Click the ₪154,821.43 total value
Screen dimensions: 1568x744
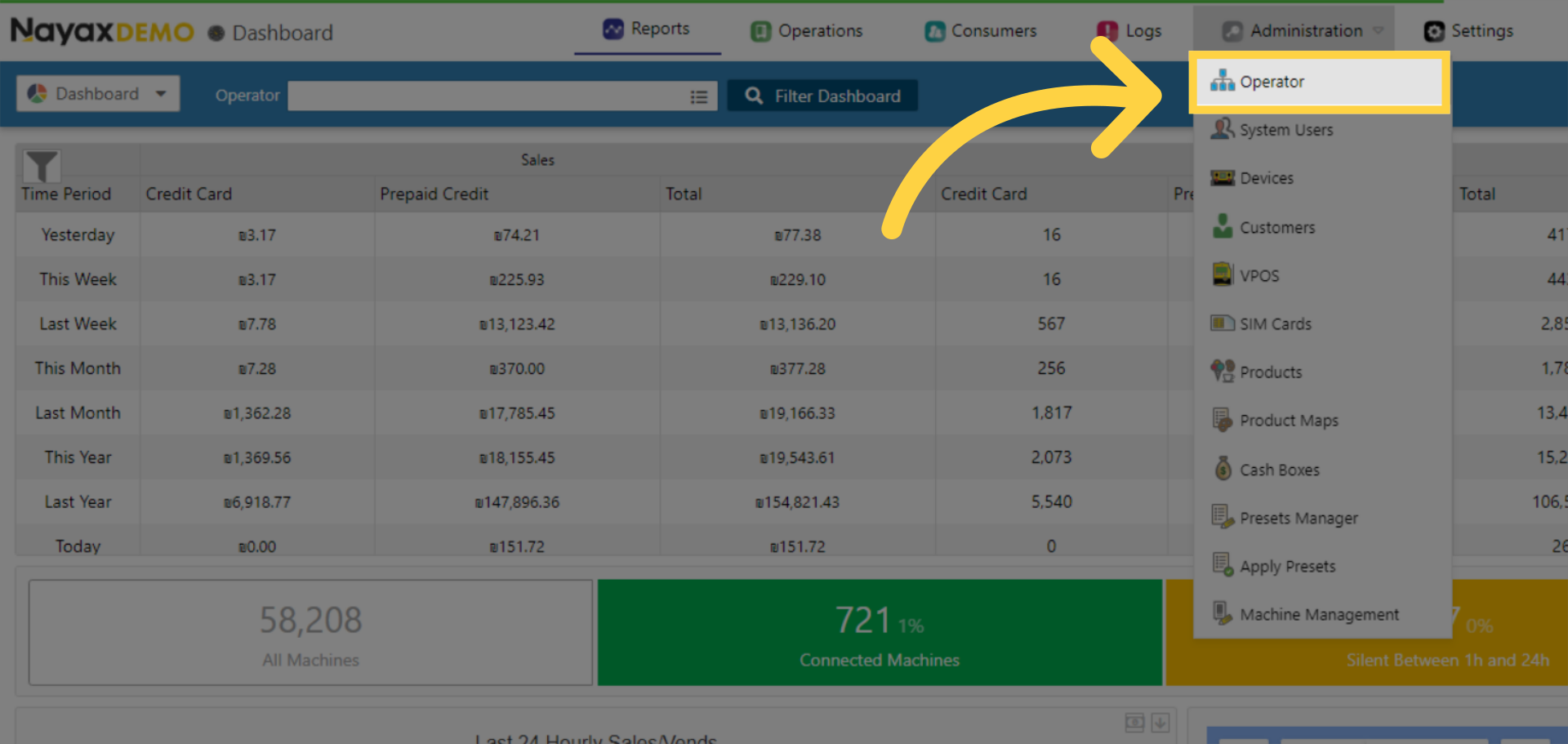click(x=797, y=502)
